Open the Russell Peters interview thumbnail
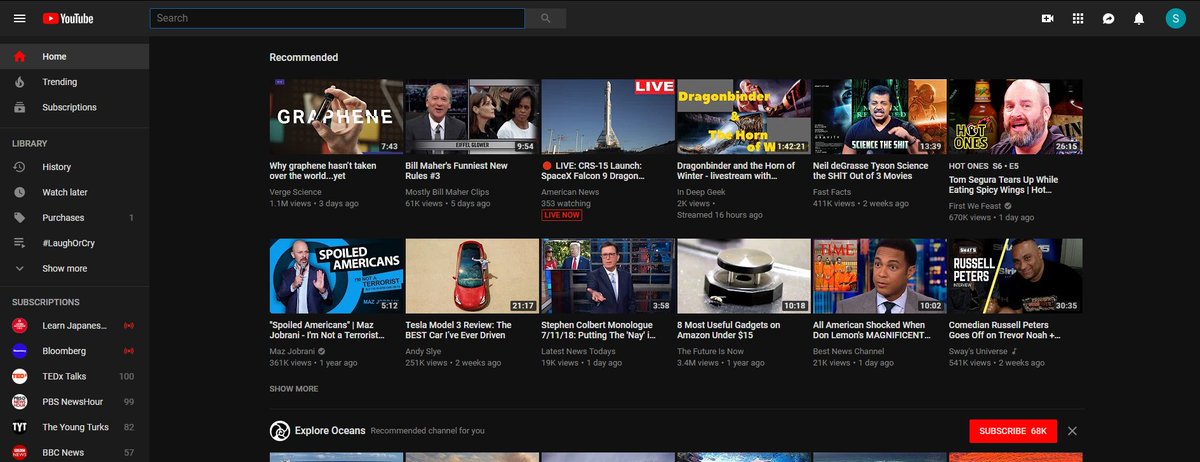The image size is (1200, 462). [1016, 276]
